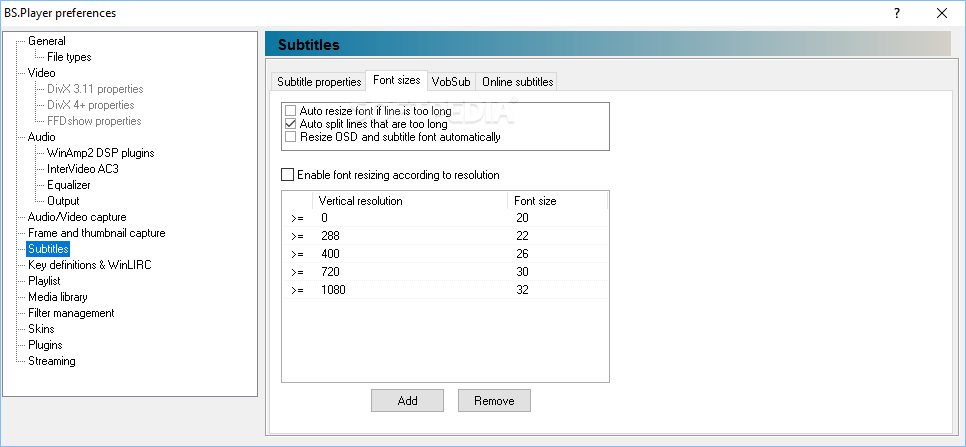Open the Video preferences category

point(41,73)
